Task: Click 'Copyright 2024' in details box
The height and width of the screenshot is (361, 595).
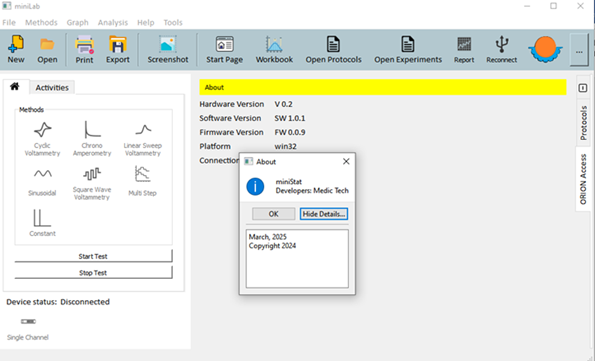Action: point(272,246)
